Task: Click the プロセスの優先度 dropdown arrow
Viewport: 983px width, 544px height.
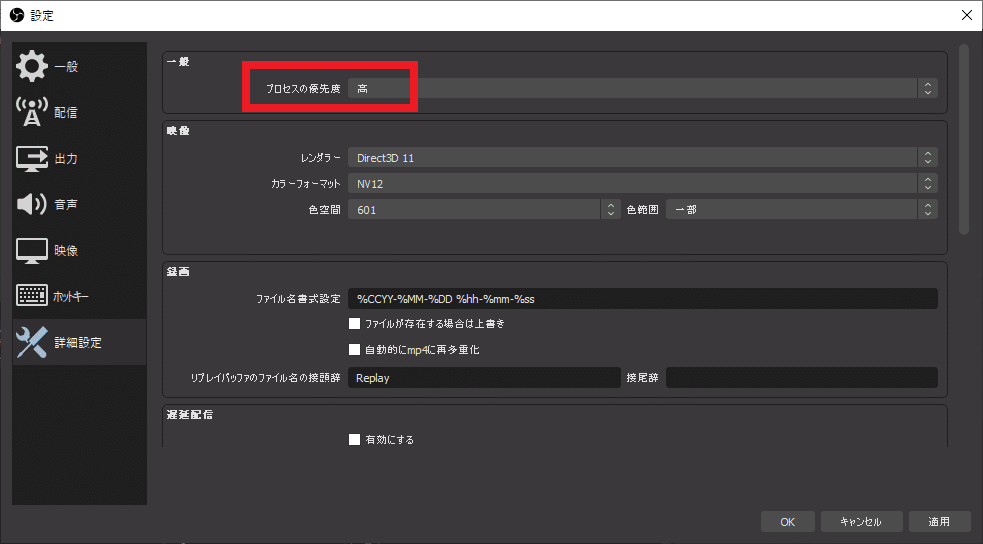Action: (928, 88)
